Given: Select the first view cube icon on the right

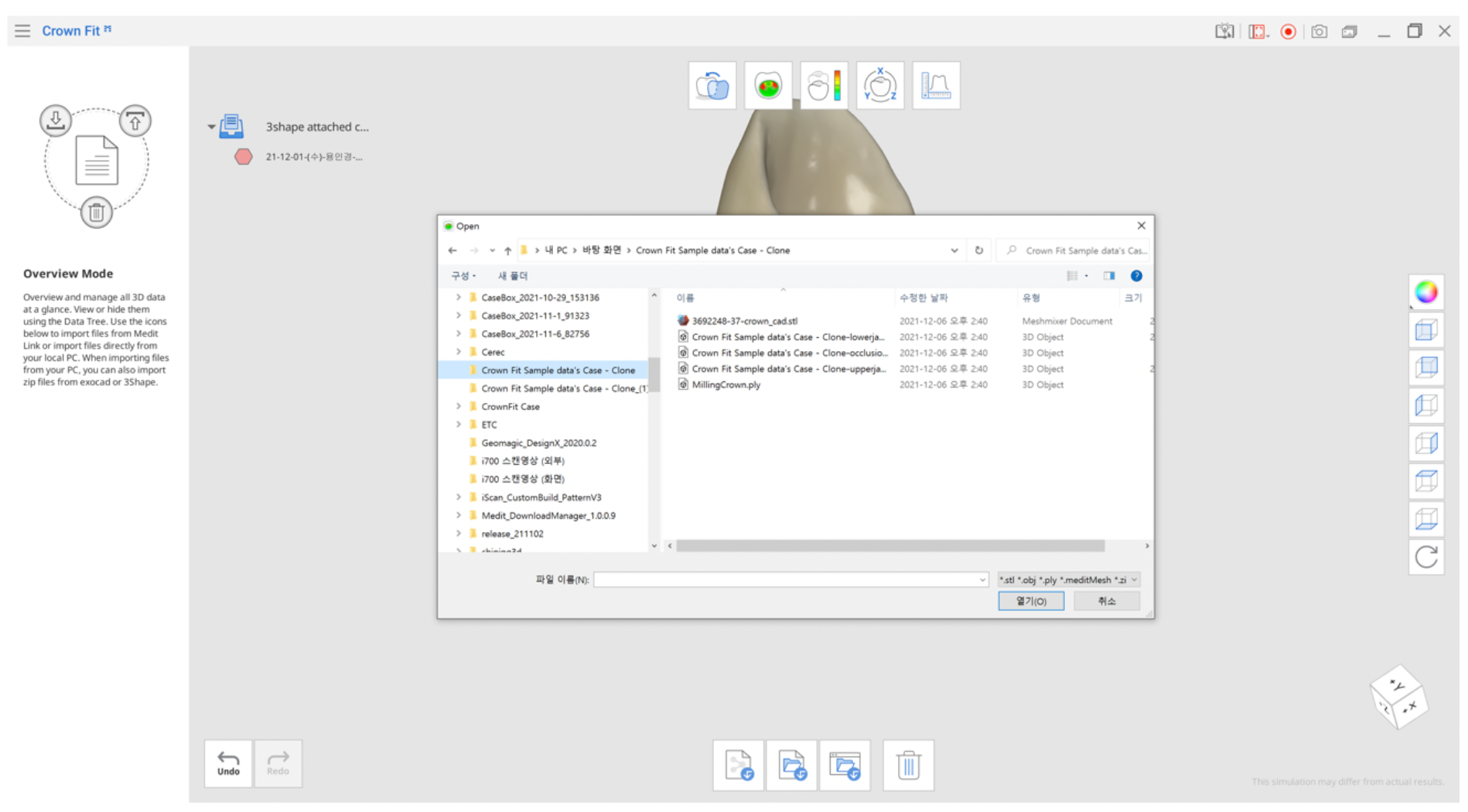Looking at the screenshot, I should 1426,330.
